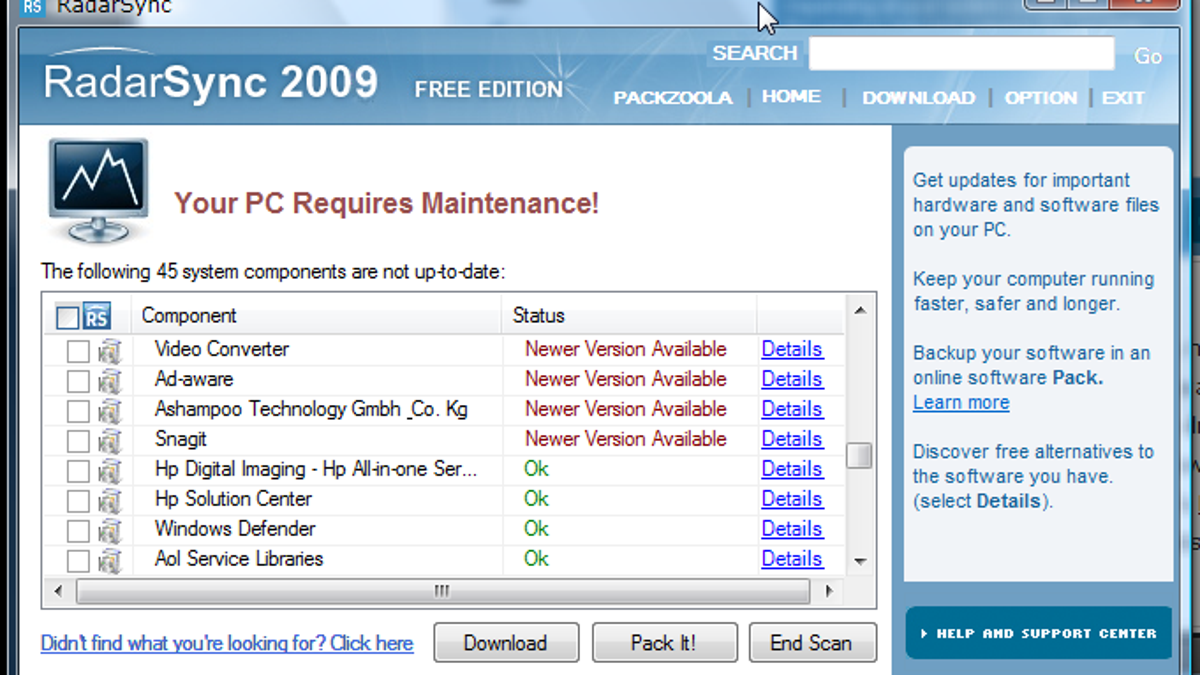Open Details for Ashampoo Technology
The image size is (1200, 675).
click(792, 409)
